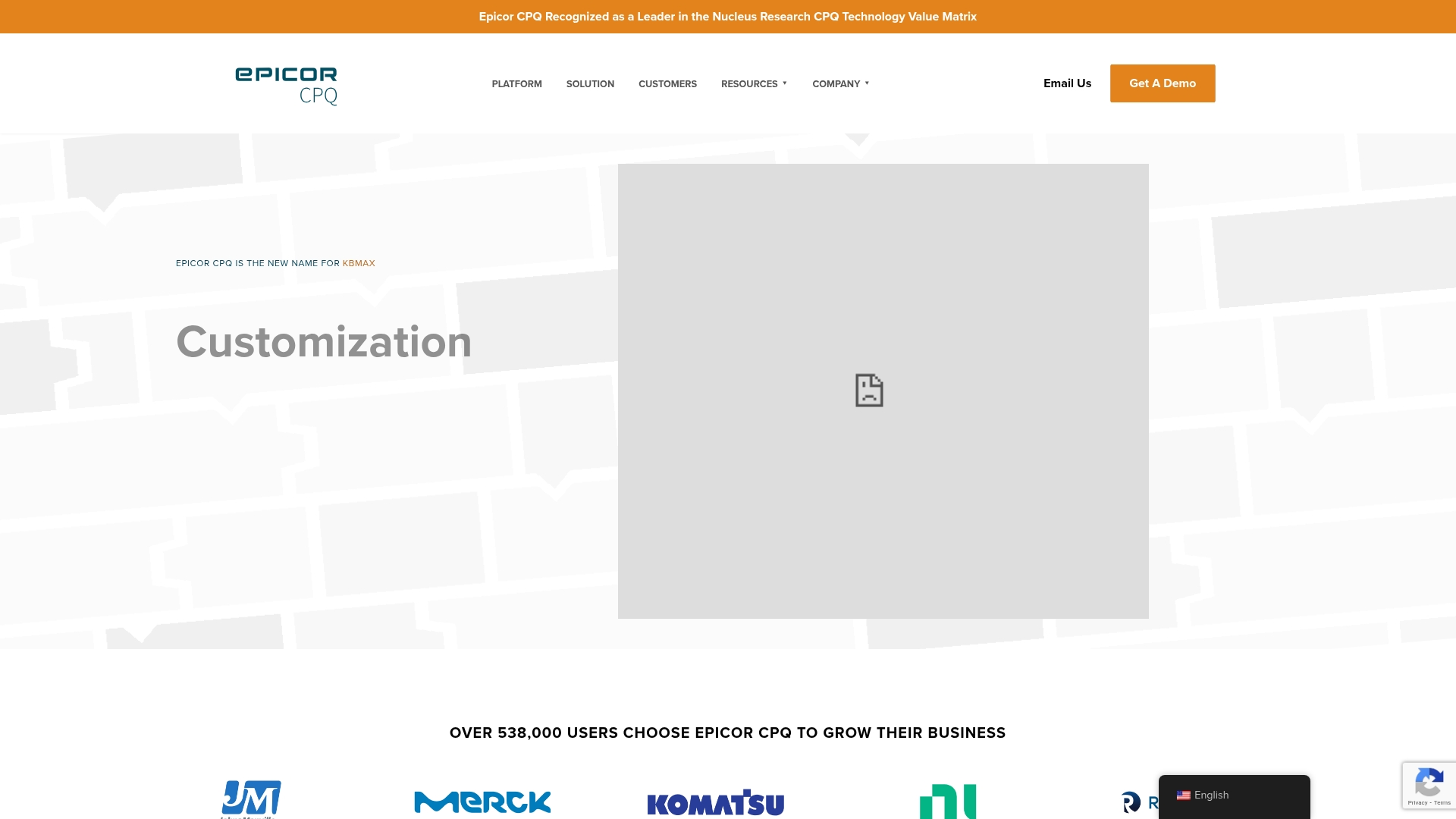Expand the Resources dropdown menu
This screenshot has width=1456, height=819.
tap(754, 84)
